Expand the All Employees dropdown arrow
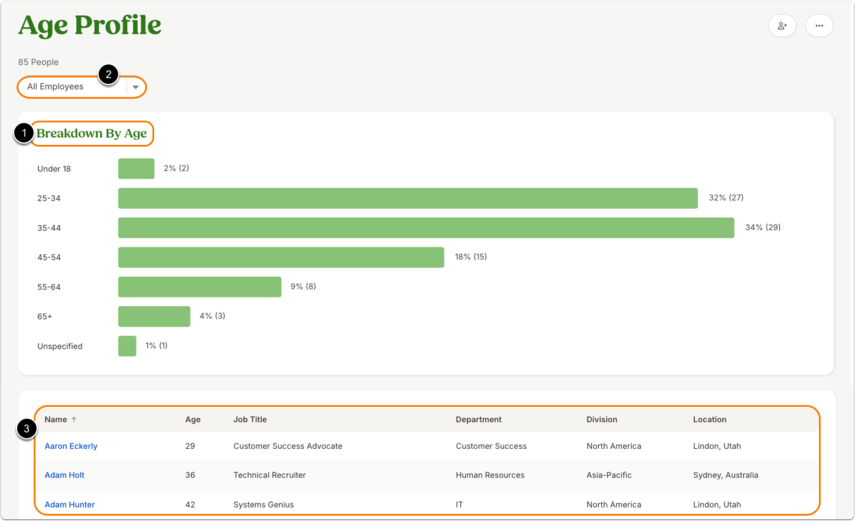Screen dimensions: 855x521 point(135,87)
